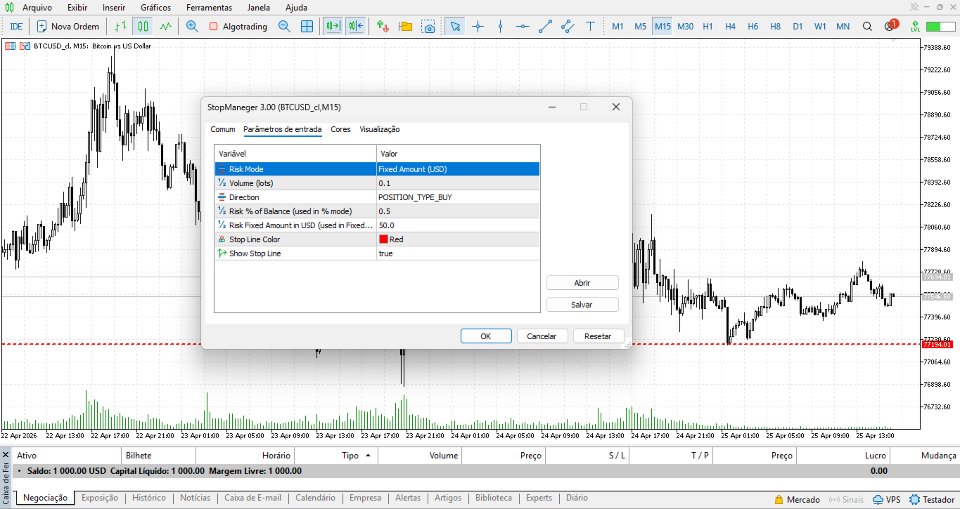
Task: Open the Testador button in status bar
Action: coord(932,500)
